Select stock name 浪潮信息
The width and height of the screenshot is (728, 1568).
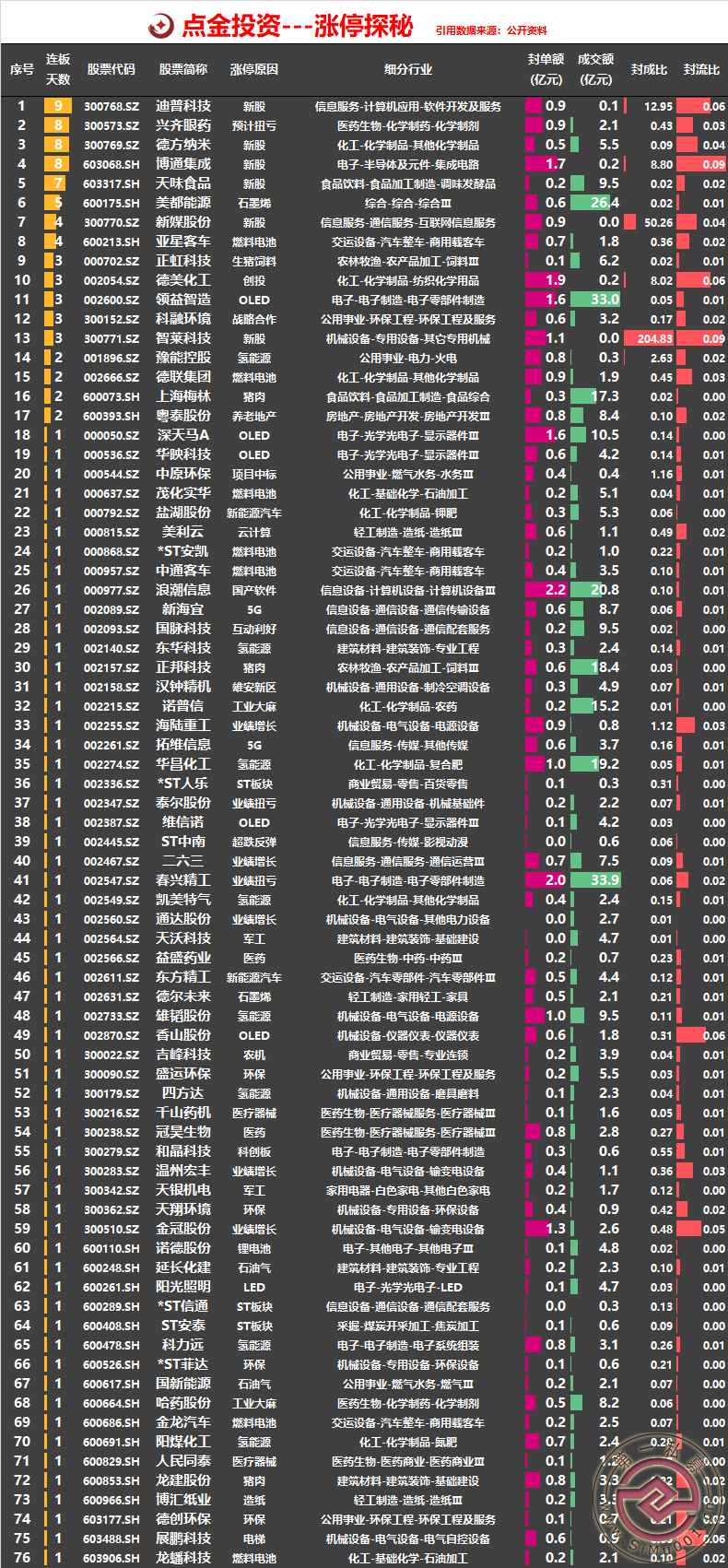tap(183, 590)
